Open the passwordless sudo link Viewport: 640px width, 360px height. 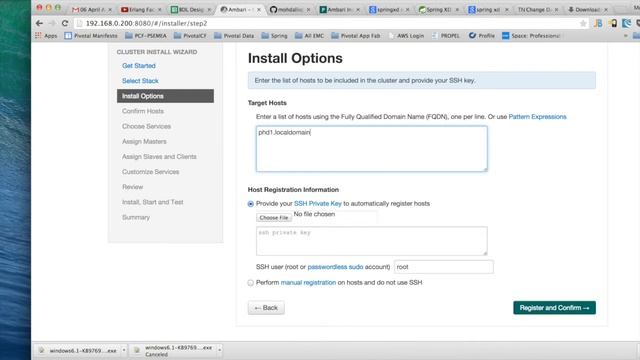tap(335, 267)
